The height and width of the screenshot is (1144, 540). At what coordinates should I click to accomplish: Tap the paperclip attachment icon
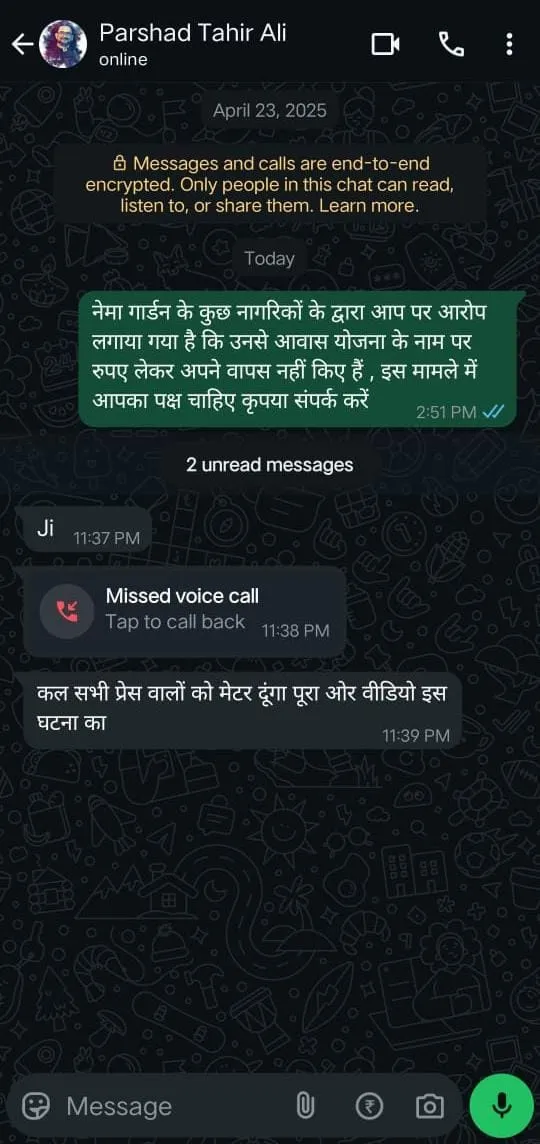coord(304,1107)
